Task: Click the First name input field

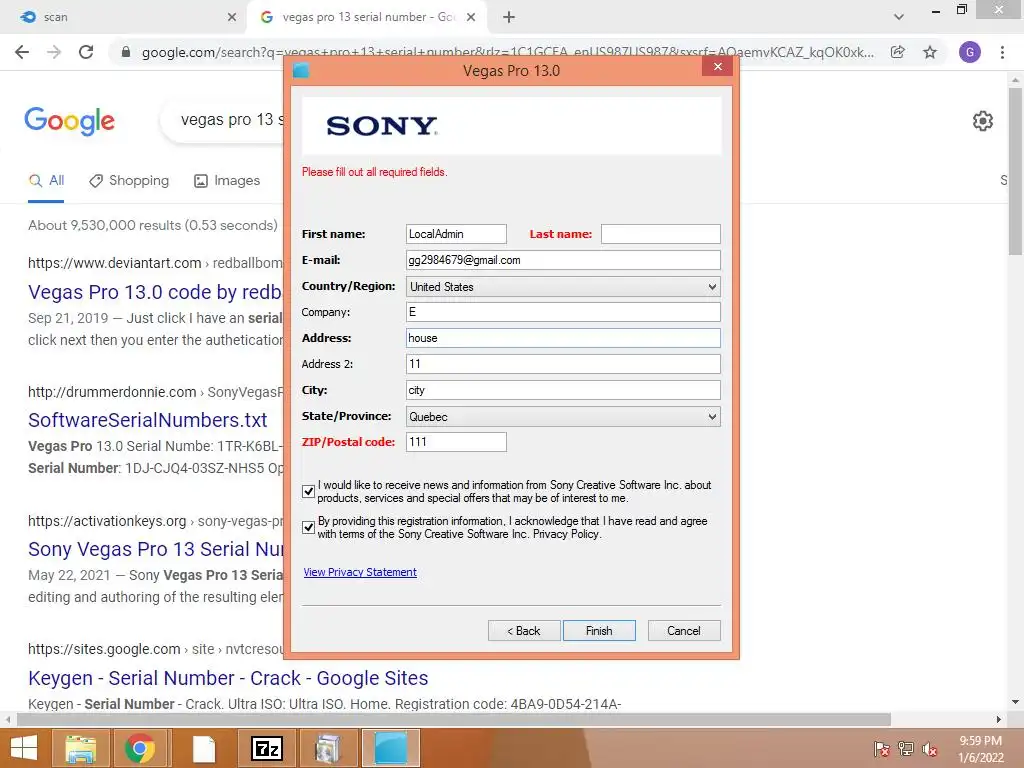Action: (456, 234)
